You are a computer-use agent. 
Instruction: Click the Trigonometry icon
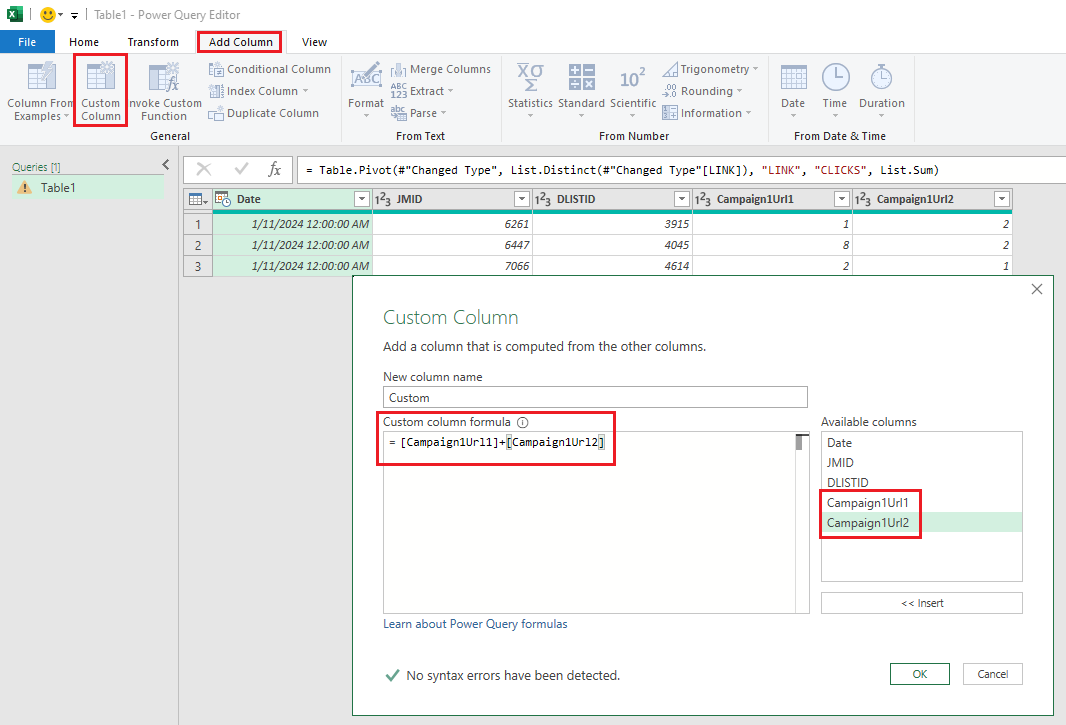711,68
